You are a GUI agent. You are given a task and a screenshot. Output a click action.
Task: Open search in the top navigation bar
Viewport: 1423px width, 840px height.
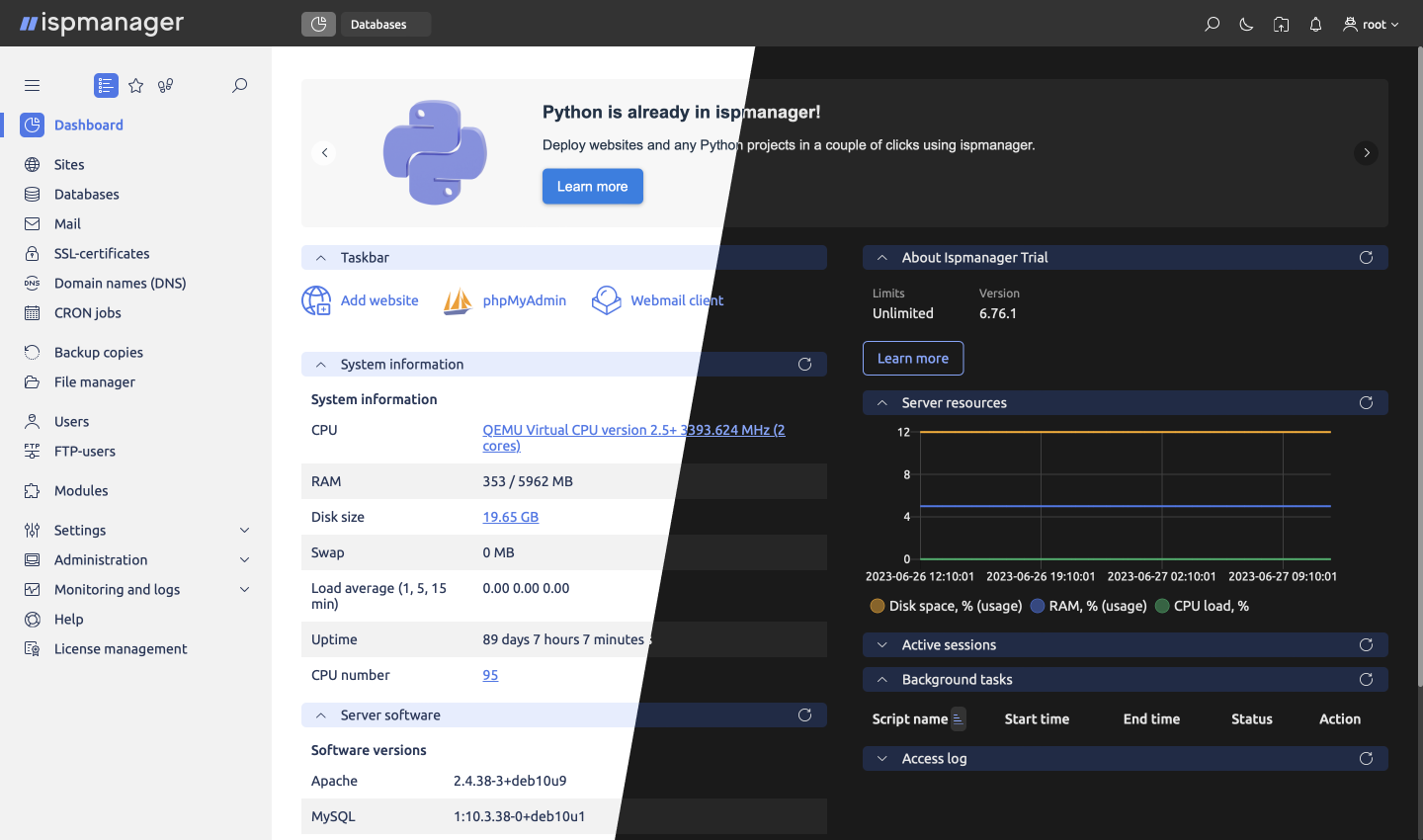click(x=1211, y=24)
